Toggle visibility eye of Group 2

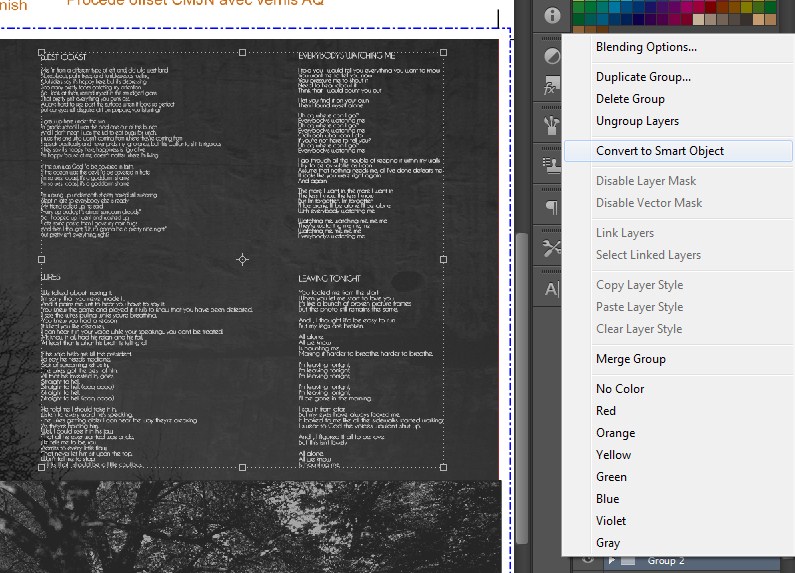click(587, 560)
